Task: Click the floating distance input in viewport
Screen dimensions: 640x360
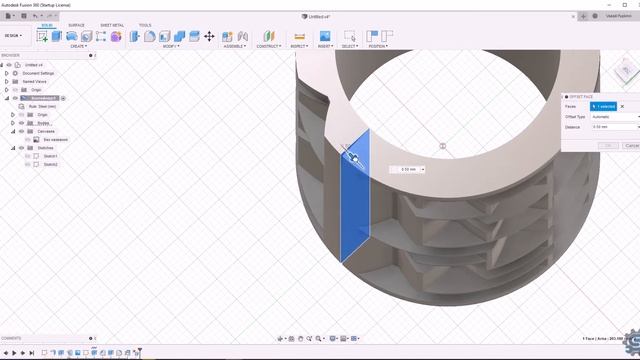Action: (x=408, y=169)
